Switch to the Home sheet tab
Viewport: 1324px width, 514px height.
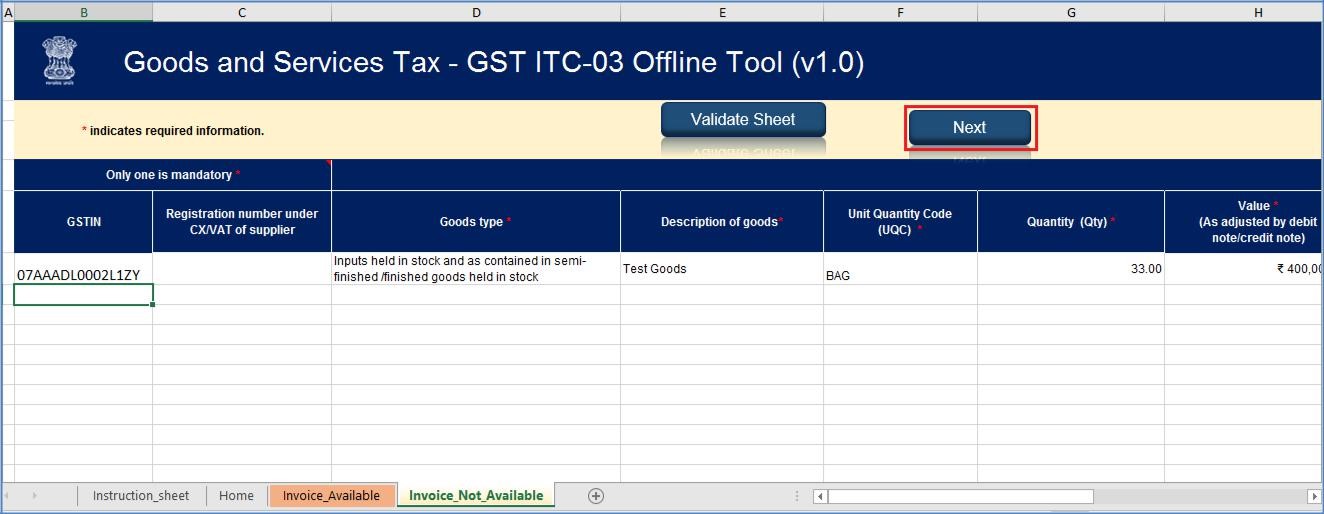[x=236, y=495]
